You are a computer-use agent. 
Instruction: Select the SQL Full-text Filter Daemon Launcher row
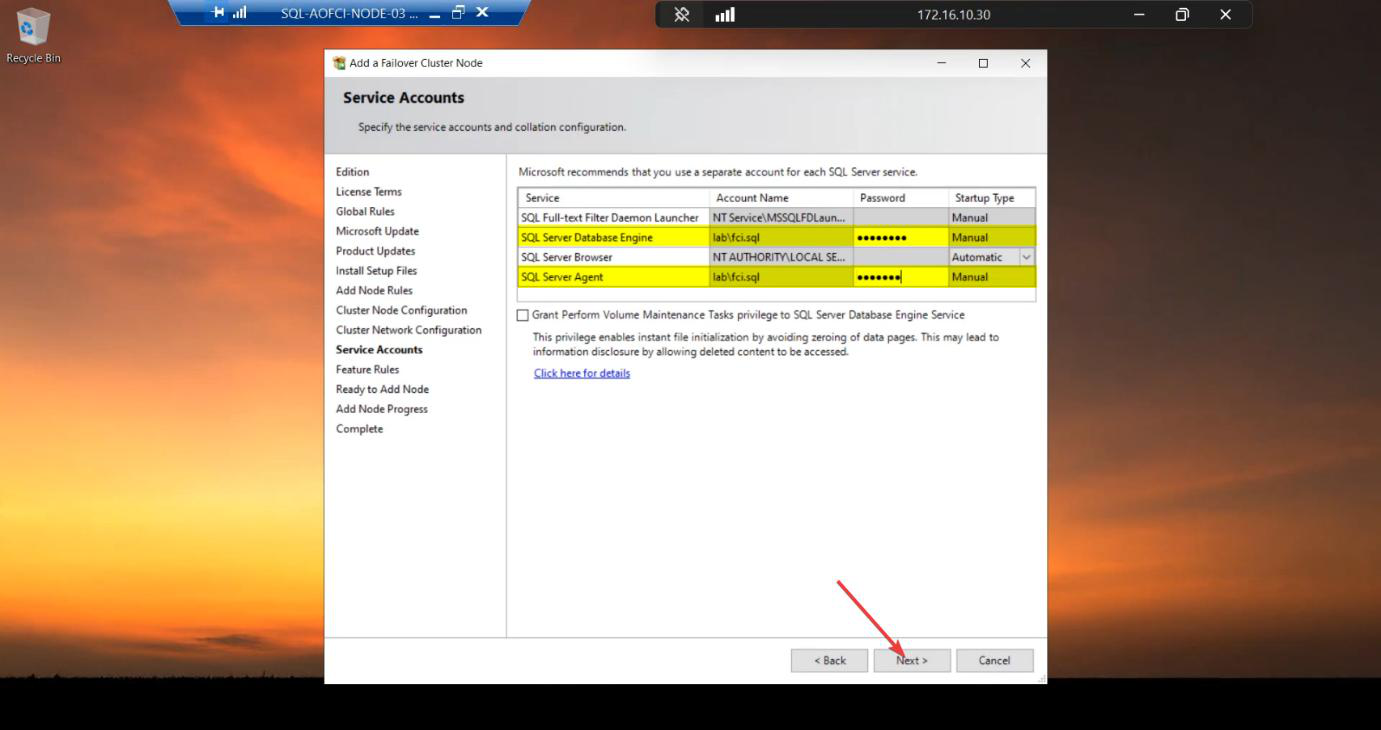[x=776, y=218]
